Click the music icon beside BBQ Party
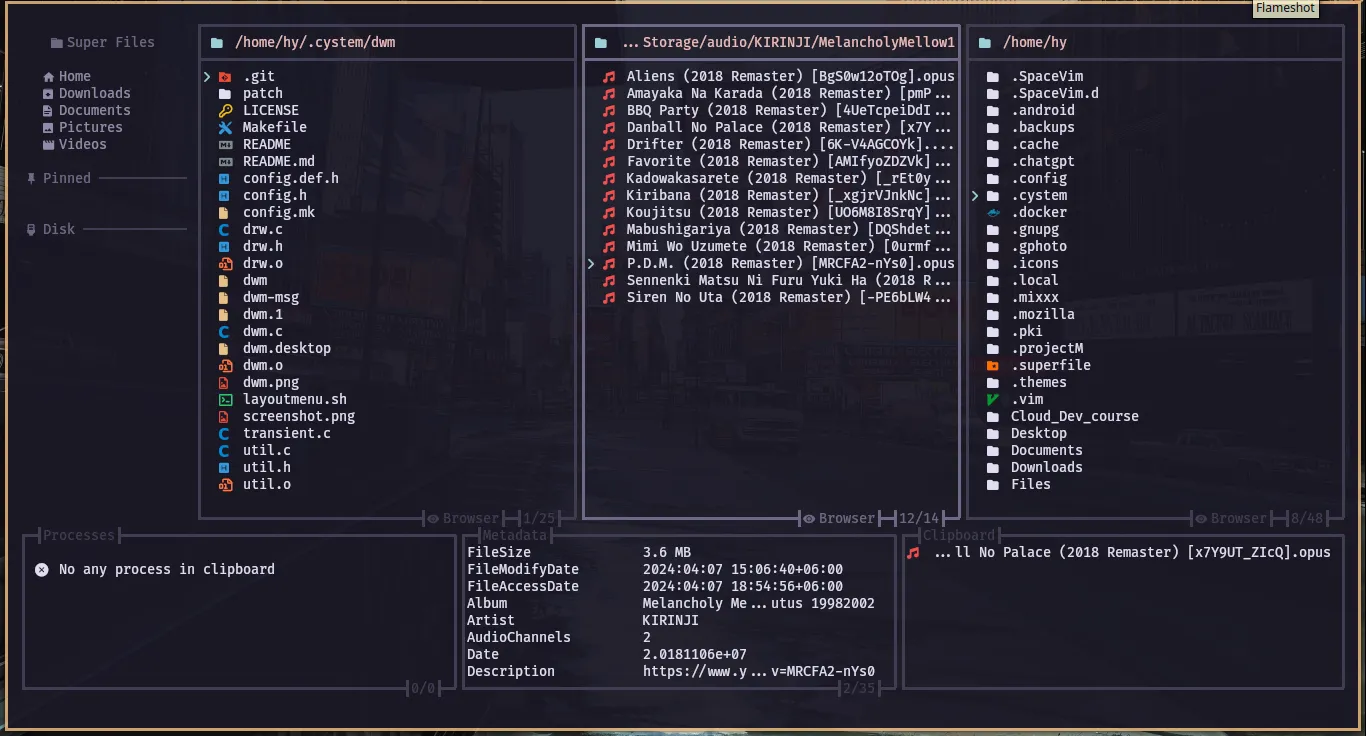Viewport: 1366px width, 736px height. coord(608,111)
